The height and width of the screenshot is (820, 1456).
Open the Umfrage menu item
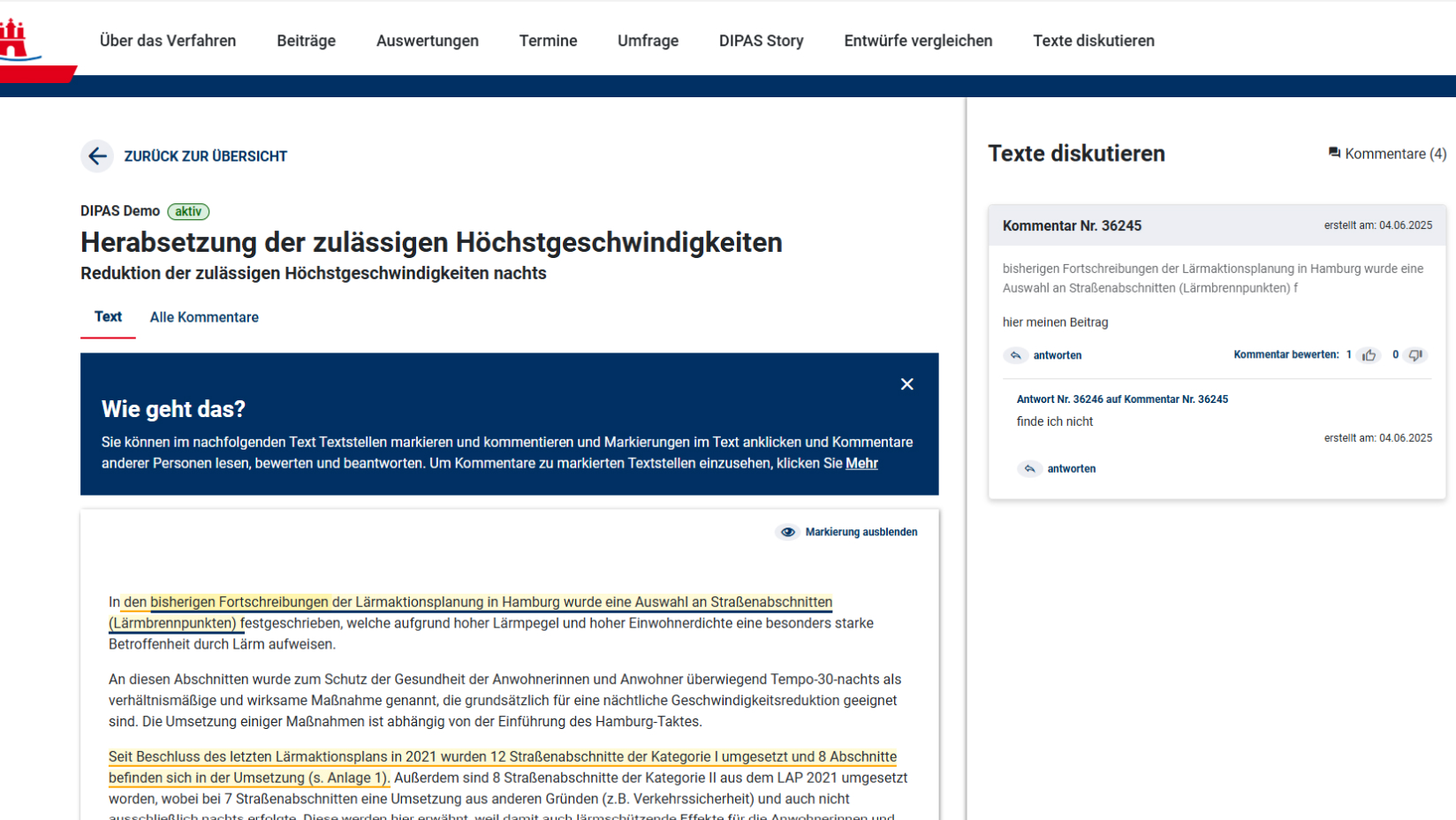tap(648, 41)
